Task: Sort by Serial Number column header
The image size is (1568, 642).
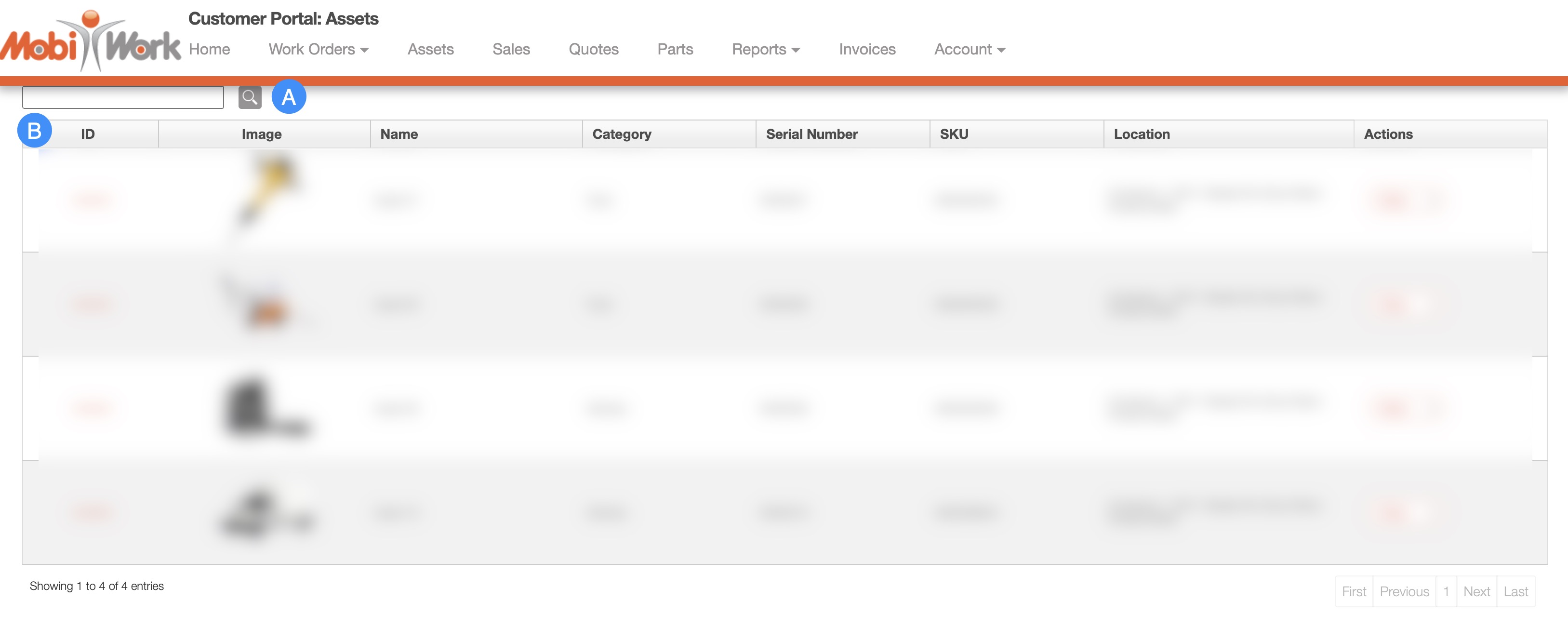Action: coord(811,134)
